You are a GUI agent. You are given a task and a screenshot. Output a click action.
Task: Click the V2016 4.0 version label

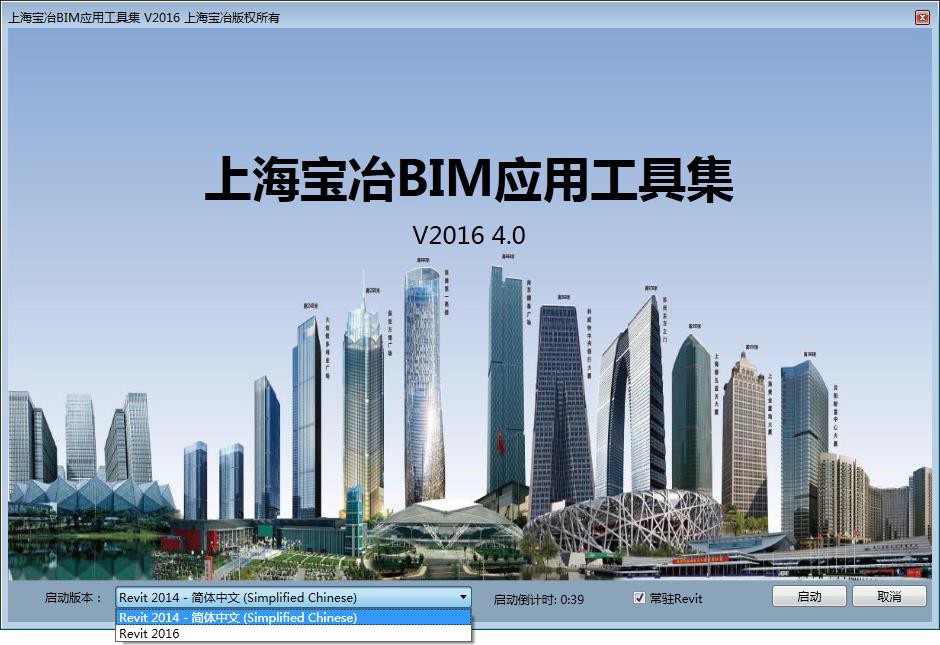point(468,237)
